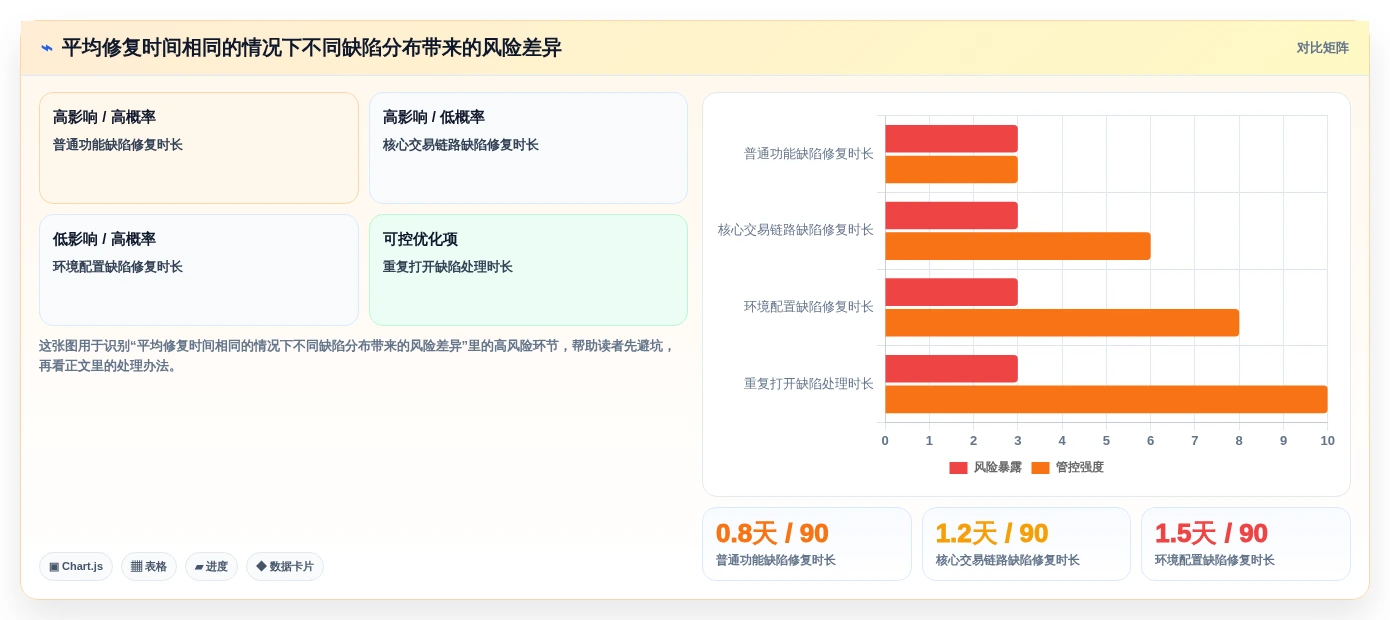Click the chart title 平均修复时间相同的情况下不同缺陷分布带来的风险差异
Viewport: 1390px width, 620px height.
(312, 48)
